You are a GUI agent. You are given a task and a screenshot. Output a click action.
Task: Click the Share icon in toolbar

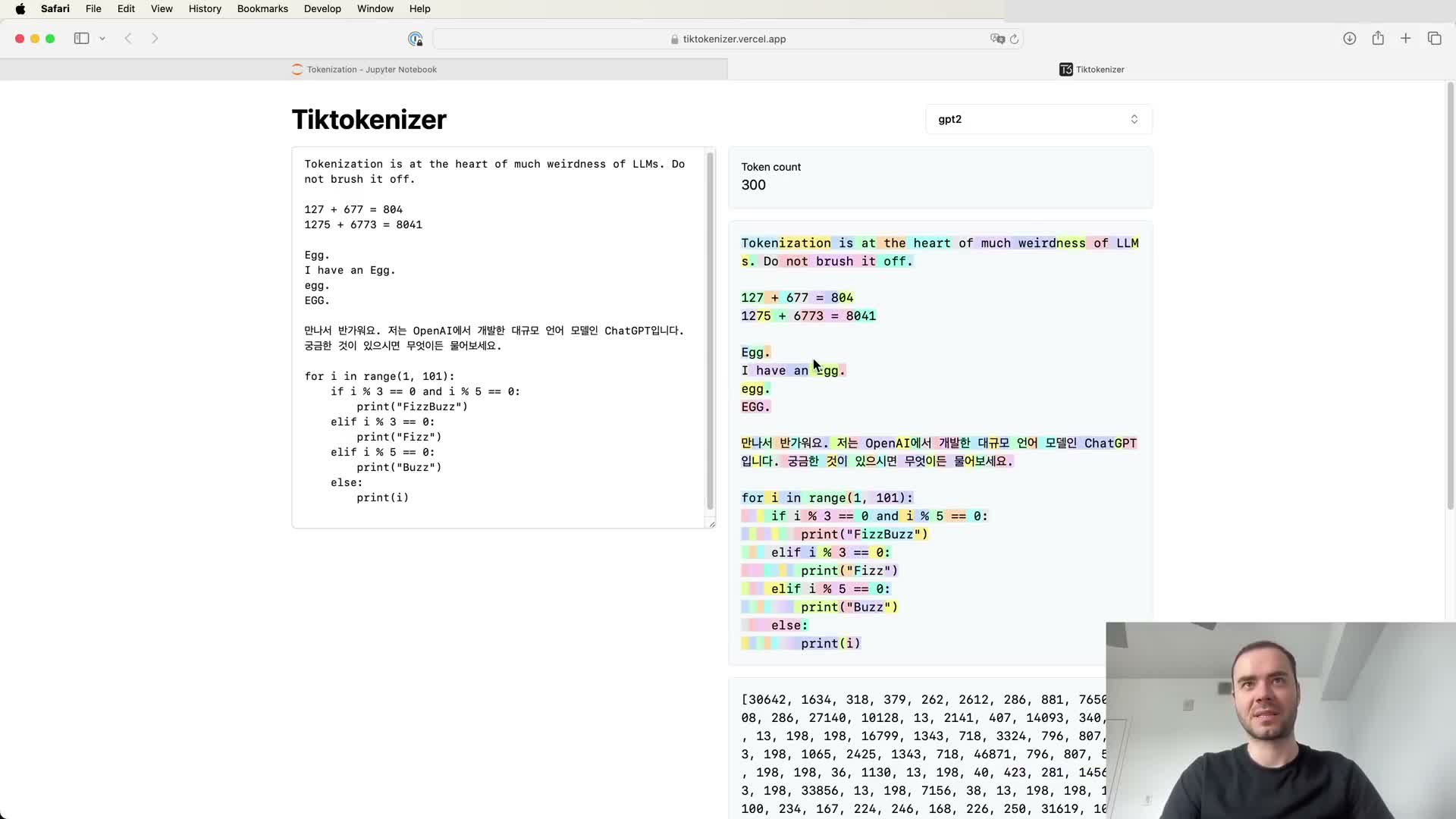click(x=1378, y=39)
